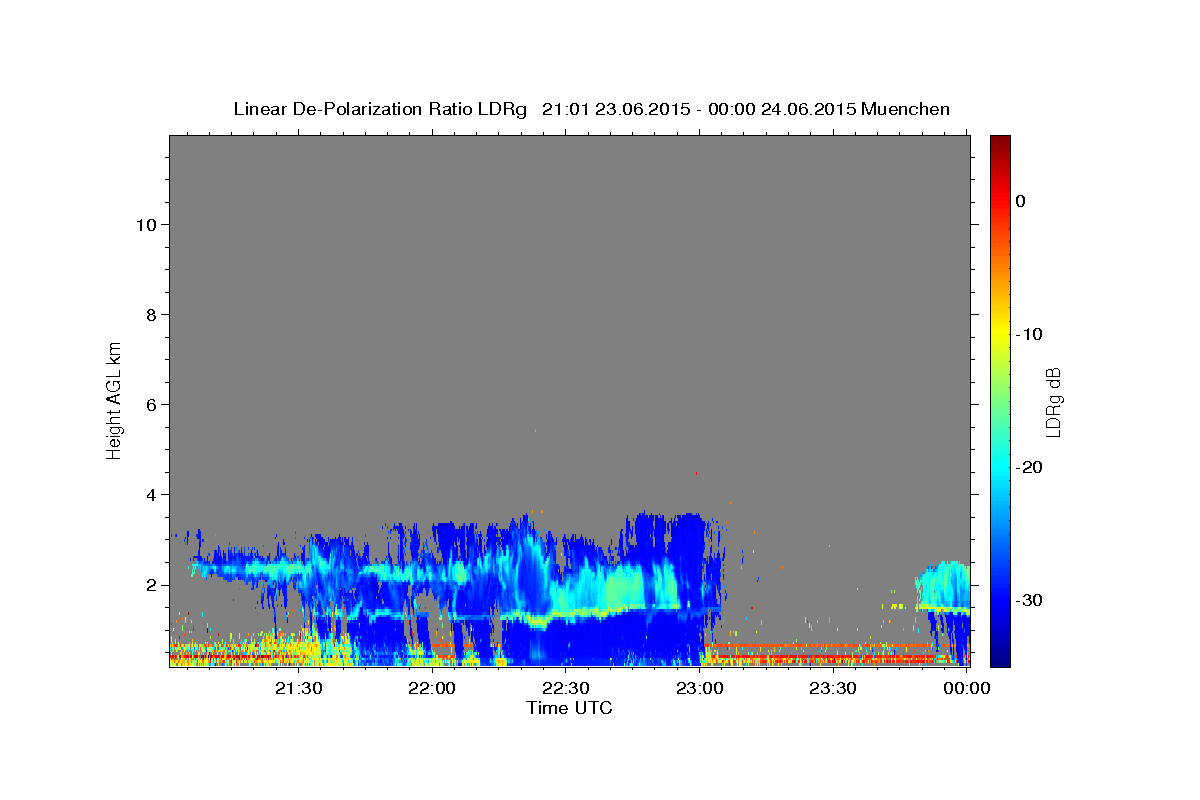Click the height tick label '4'
Image resolution: width=1200 pixels, height=800 pixels.
pos(151,494)
